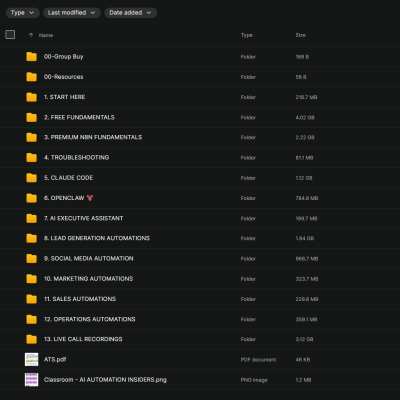Click the 10. MARKETING AUTOMATIONS folder icon
This screenshot has height=400, width=400.
(x=31, y=279)
